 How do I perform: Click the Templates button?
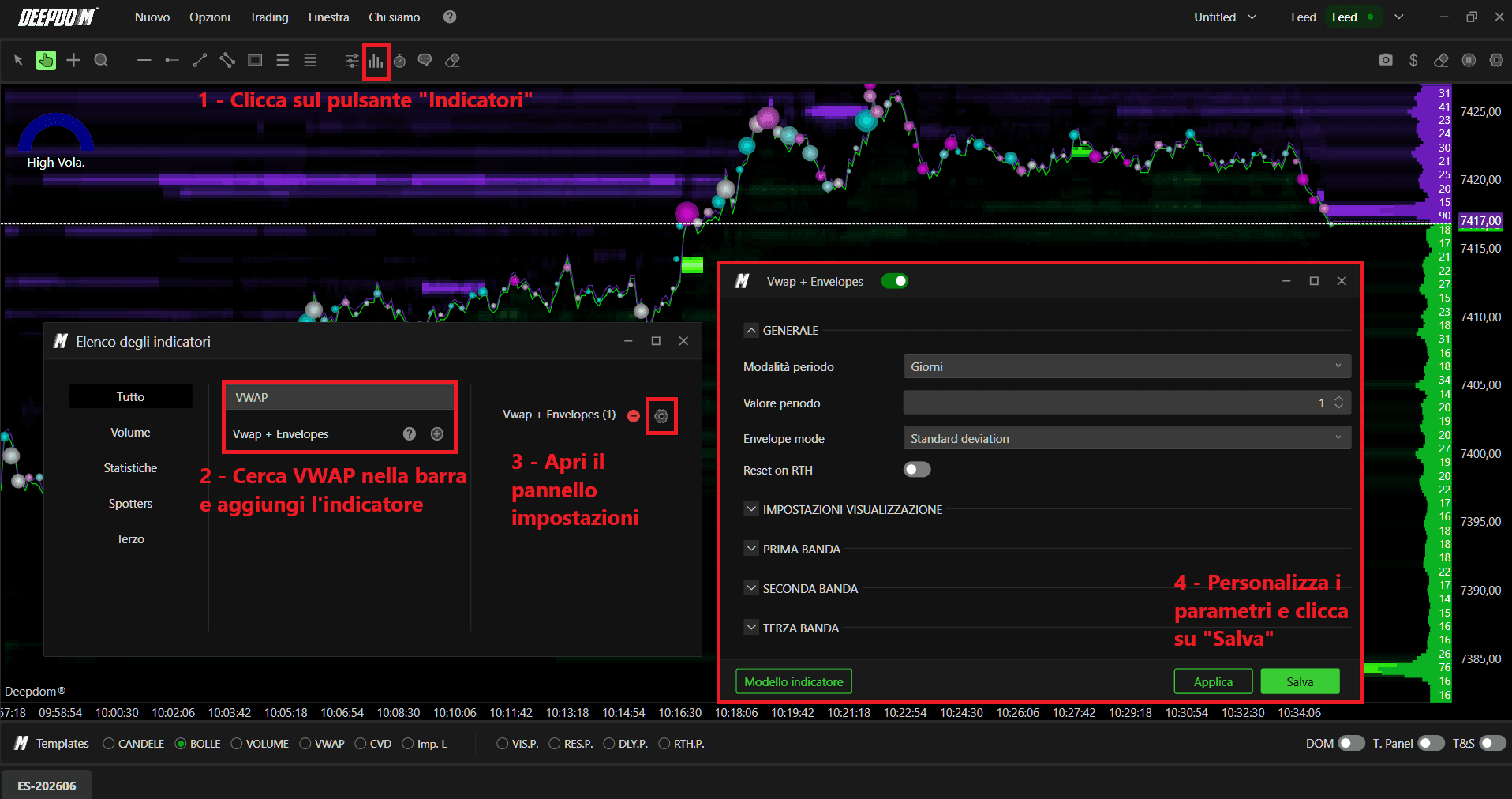52,743
